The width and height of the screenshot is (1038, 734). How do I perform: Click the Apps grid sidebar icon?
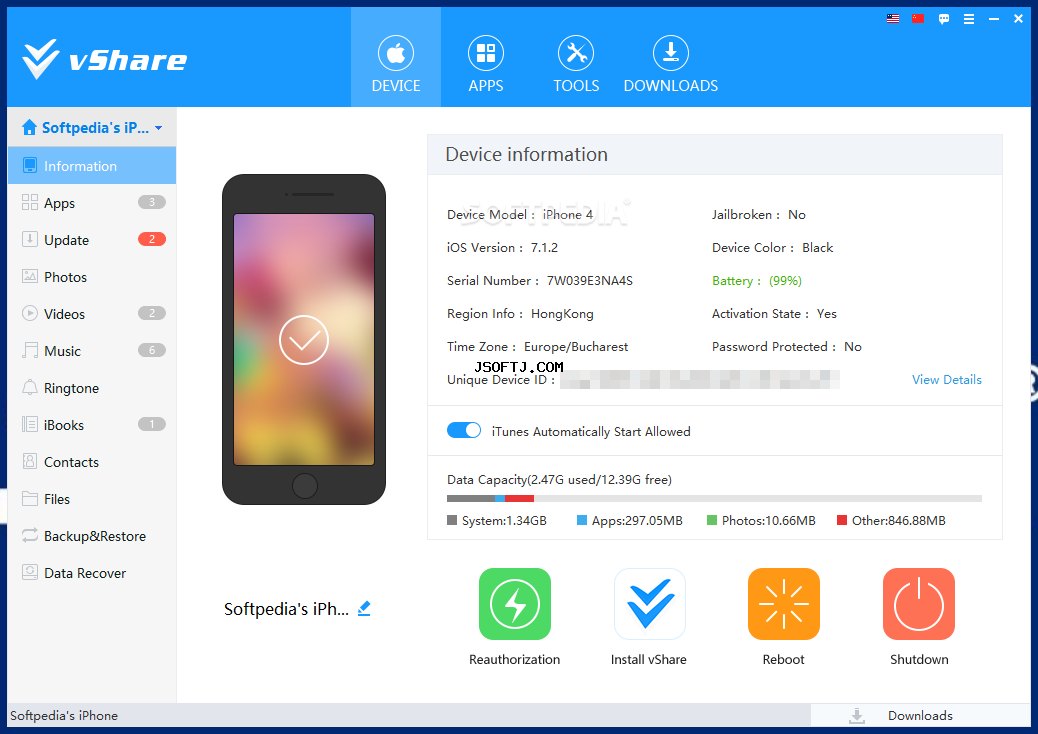point(30,203)
